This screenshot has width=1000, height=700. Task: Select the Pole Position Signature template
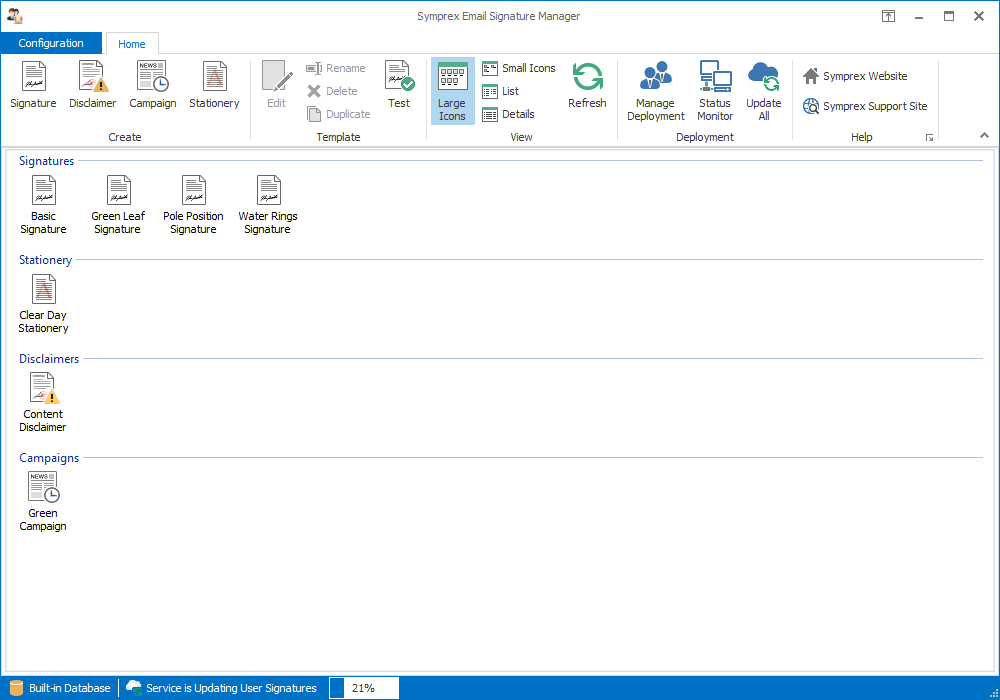pyautogui.click(x=193, y=205)
